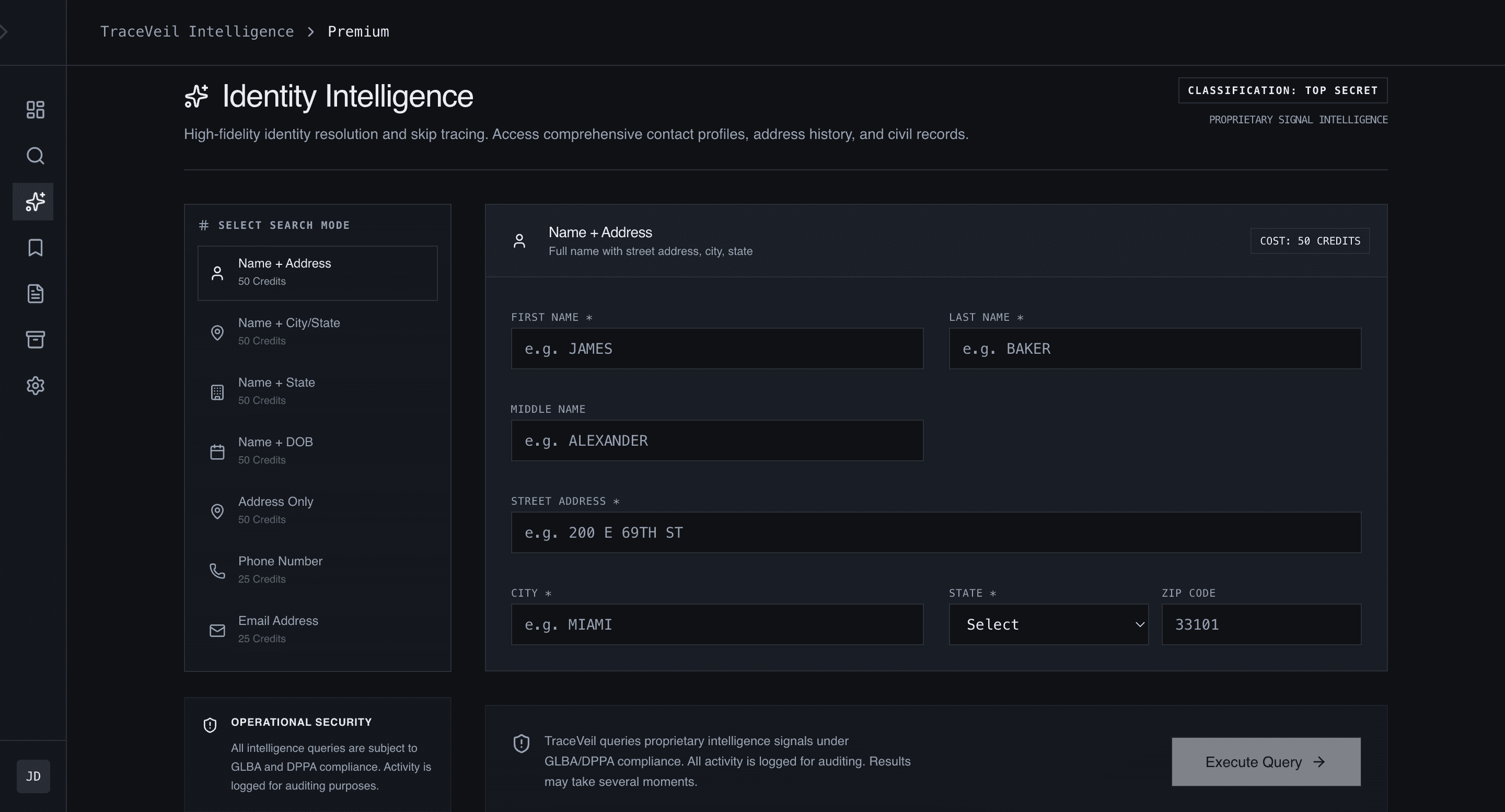Open the JD user avatar menu

tap(33, 776)
